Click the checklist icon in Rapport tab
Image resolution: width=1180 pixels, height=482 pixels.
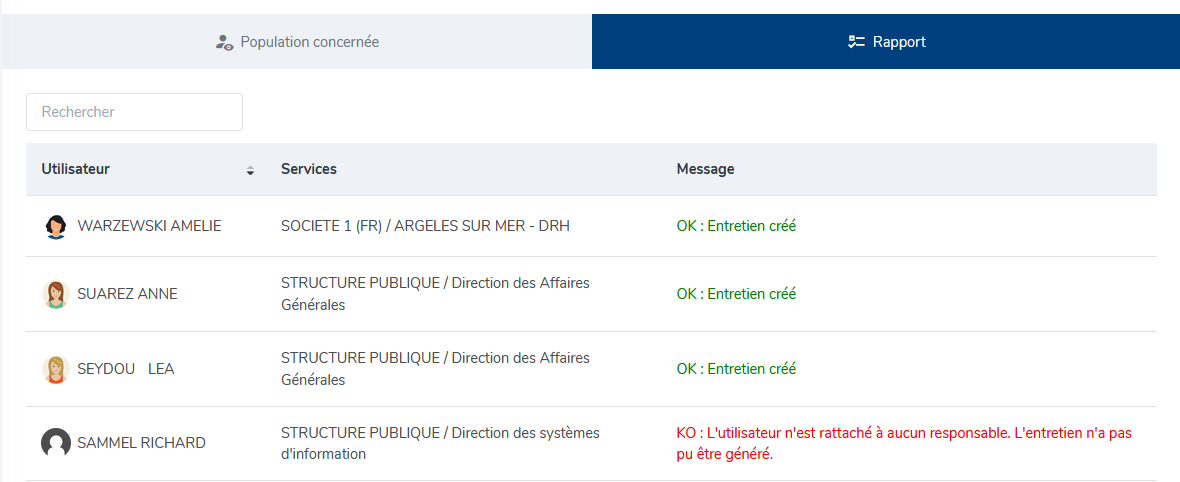click(856, 42)
